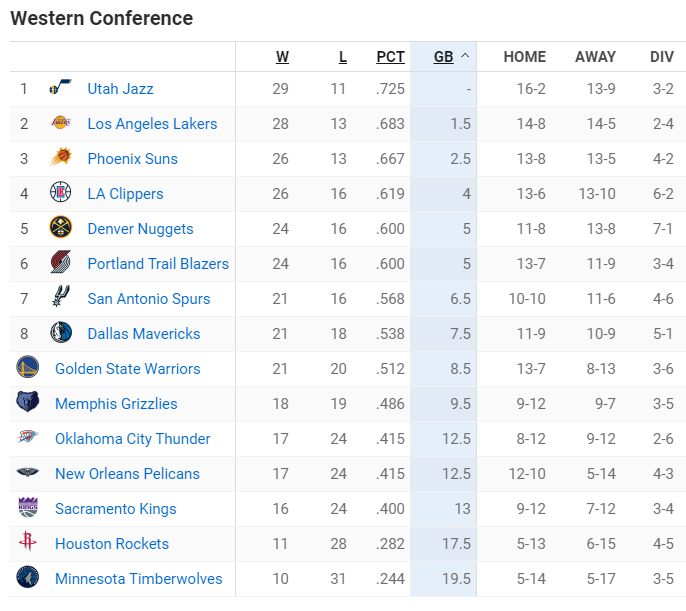Sort standings by W column

282,57
